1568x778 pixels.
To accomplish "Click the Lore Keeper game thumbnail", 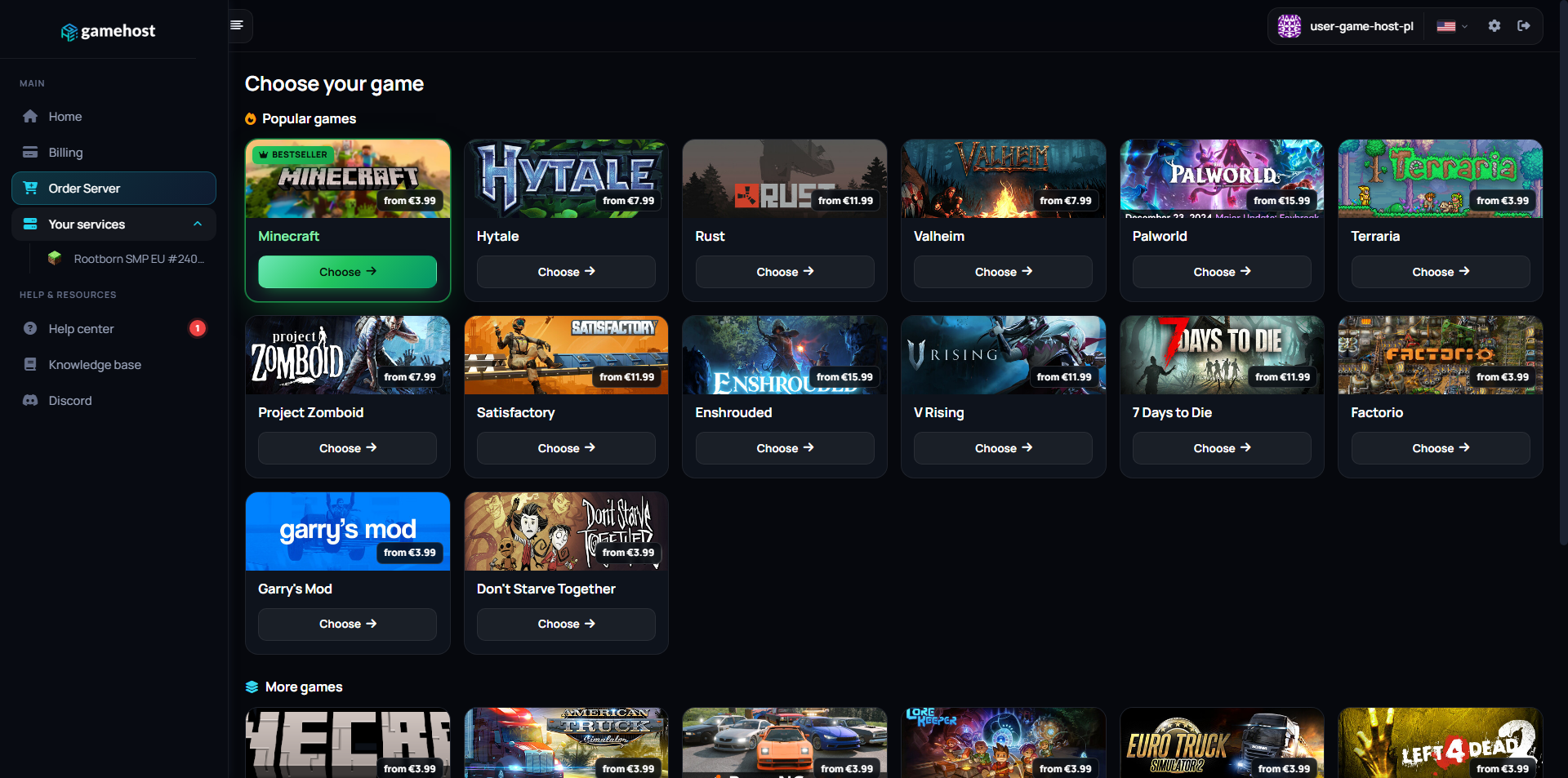I will click(x=1004, y=743).
